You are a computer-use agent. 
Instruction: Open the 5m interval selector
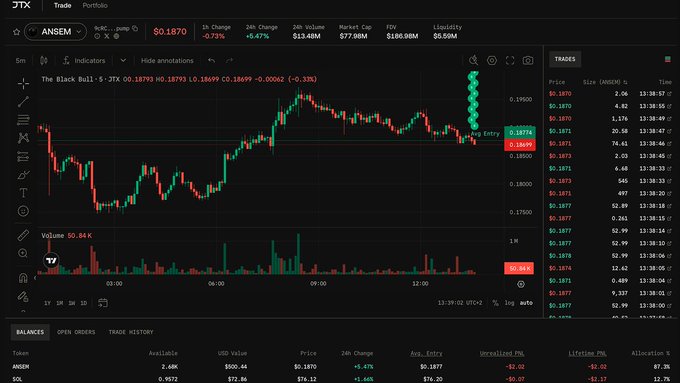[x=20, y=61]
